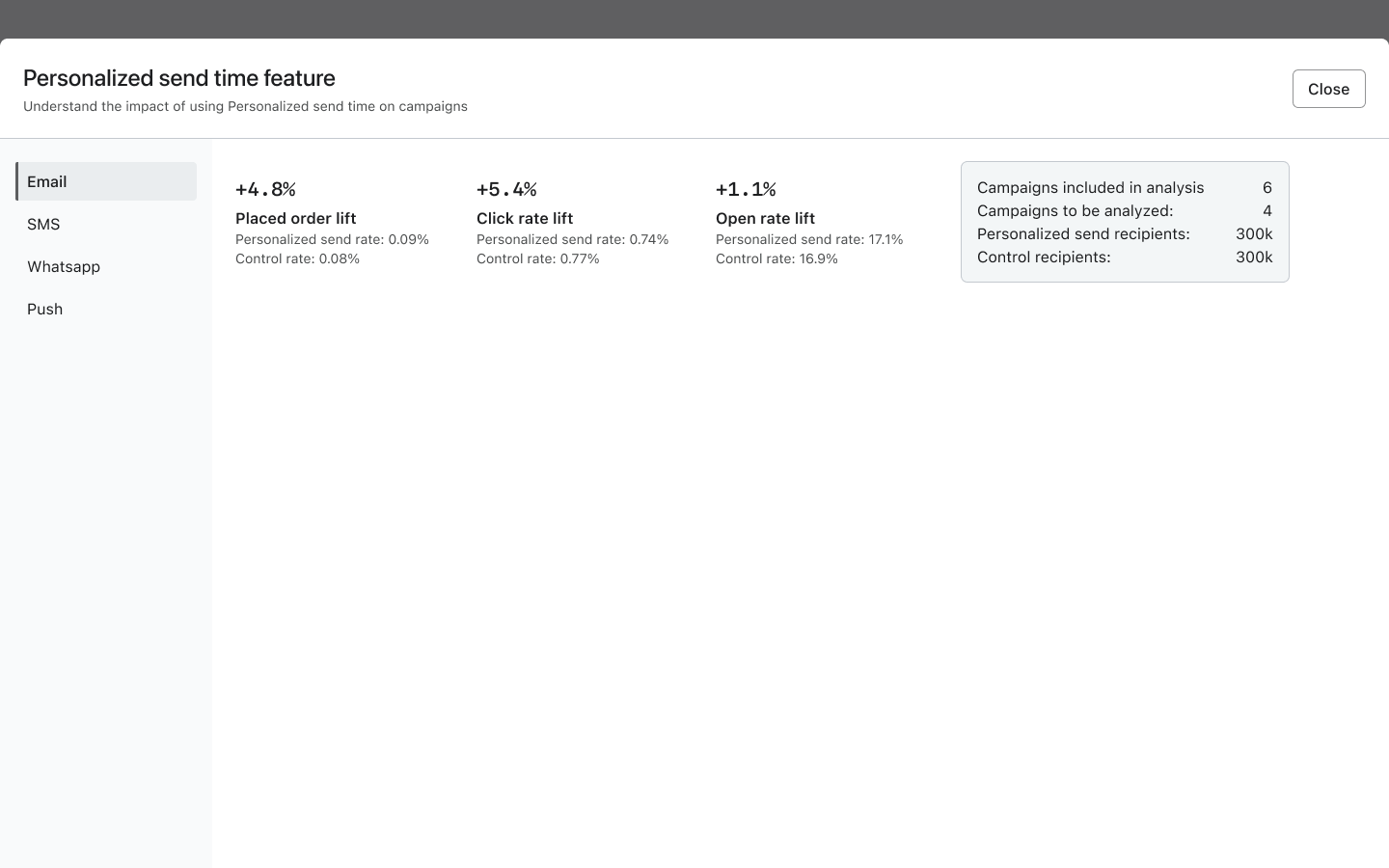Close the Personalized send time dialog
The image size is (1389, 868).
click(1328, 89)
